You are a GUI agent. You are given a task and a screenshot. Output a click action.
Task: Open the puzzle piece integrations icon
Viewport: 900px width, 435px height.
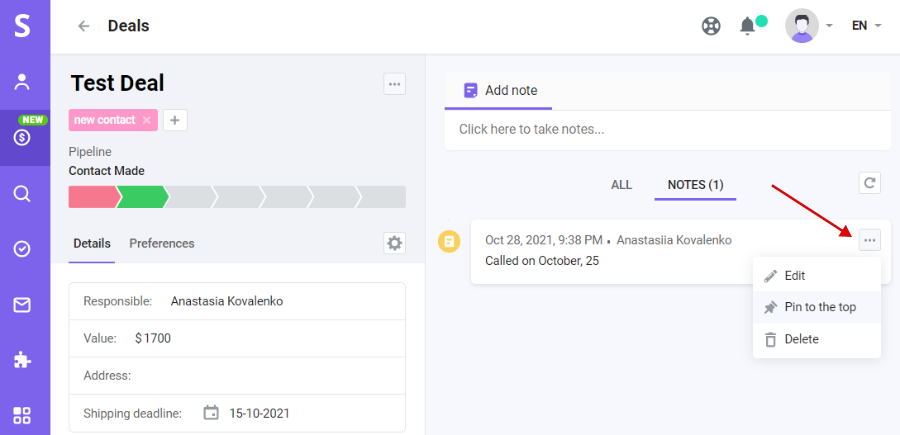click(22, 360)
